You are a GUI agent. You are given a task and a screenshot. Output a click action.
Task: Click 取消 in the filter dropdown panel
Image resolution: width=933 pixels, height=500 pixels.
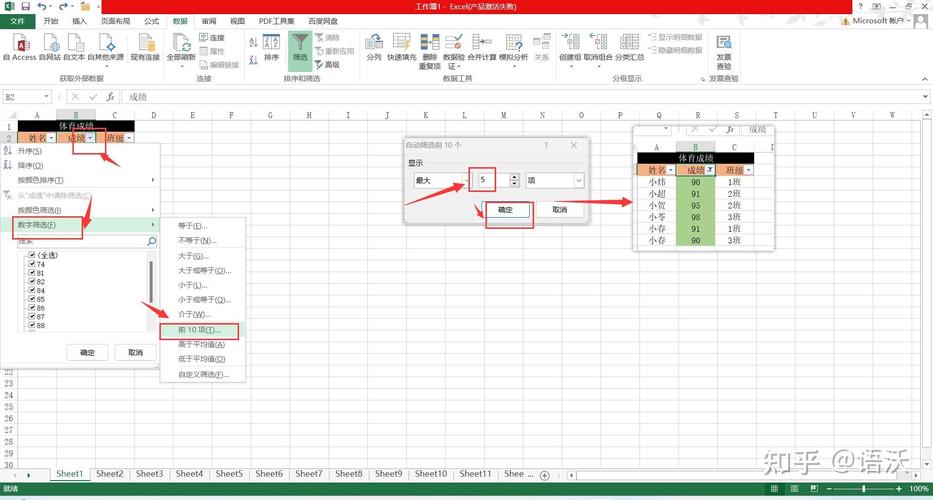(x=136, y=352)
